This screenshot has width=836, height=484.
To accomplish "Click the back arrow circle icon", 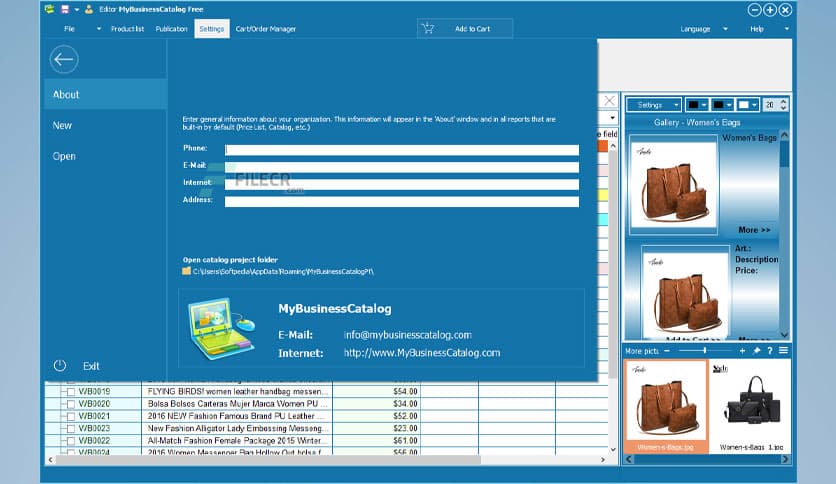I will [x=64, y=59].
